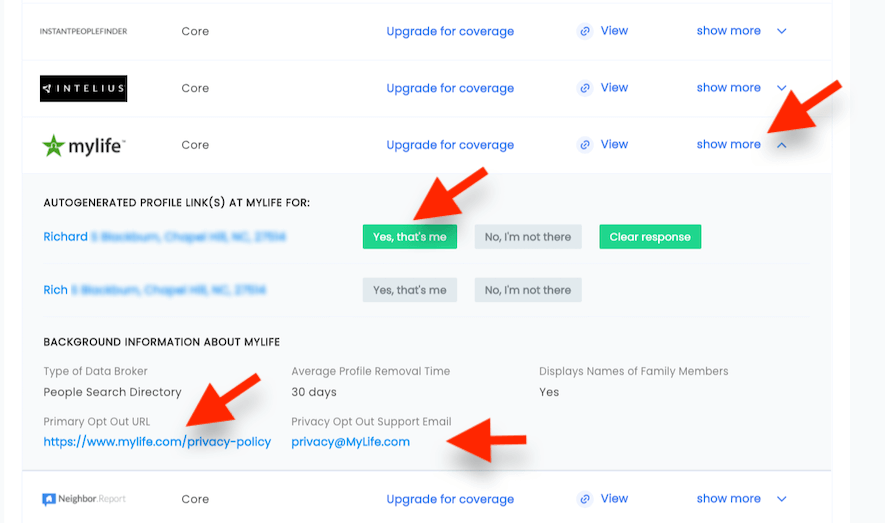
Task: Click link icon in Neighbor Report row
Action: point(585,499)
